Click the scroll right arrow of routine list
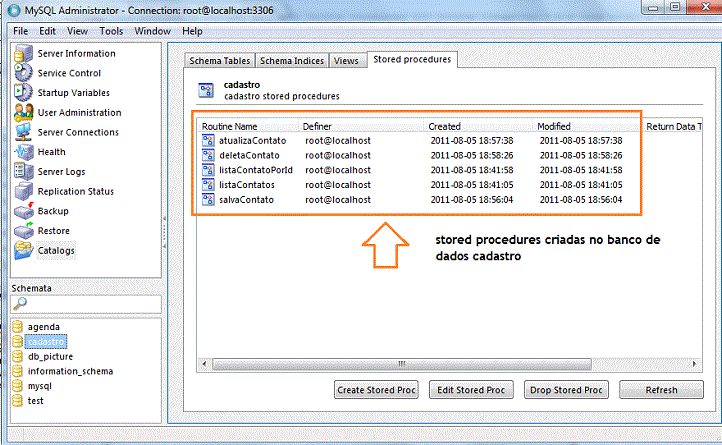This screenshot has height=445, width=722. point(694,364)
